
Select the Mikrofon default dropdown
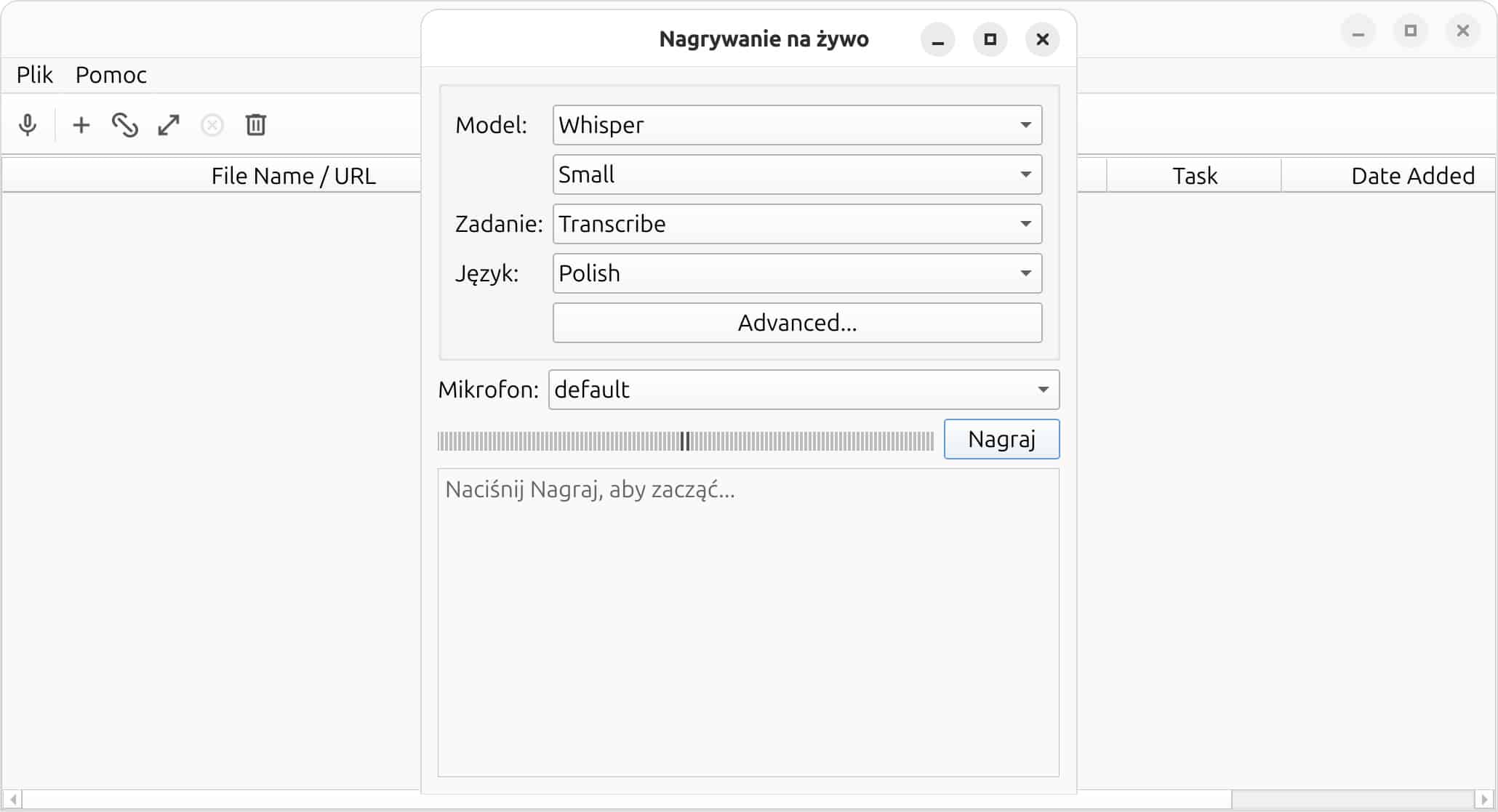[x=803, y=390]
